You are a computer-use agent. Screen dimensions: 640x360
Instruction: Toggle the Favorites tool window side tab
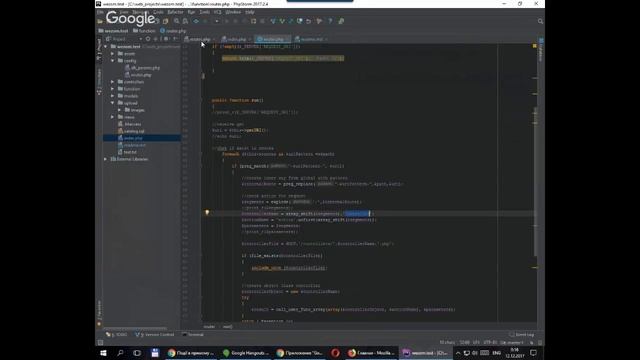[99, 313]
